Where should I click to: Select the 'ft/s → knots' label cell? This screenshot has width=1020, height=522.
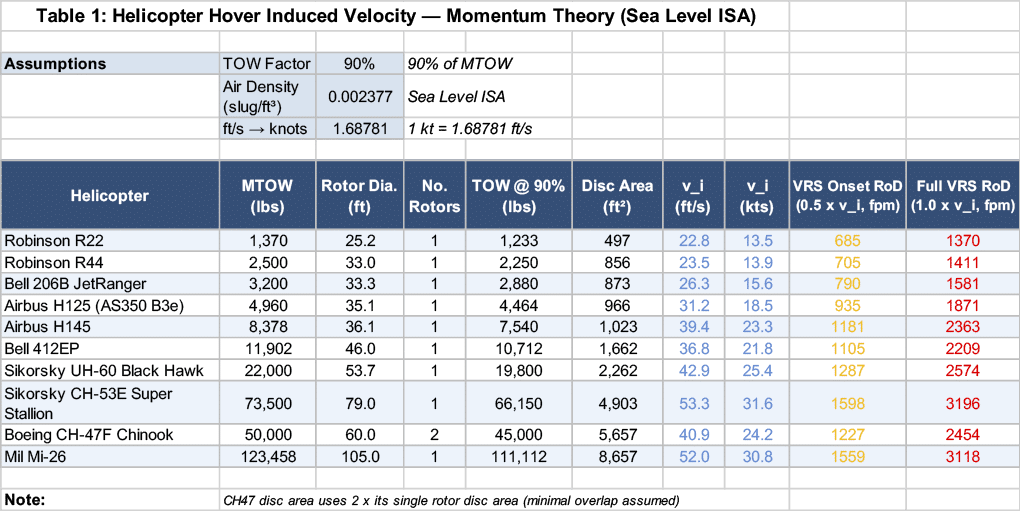pyautogui.click(x=269, y=129)
